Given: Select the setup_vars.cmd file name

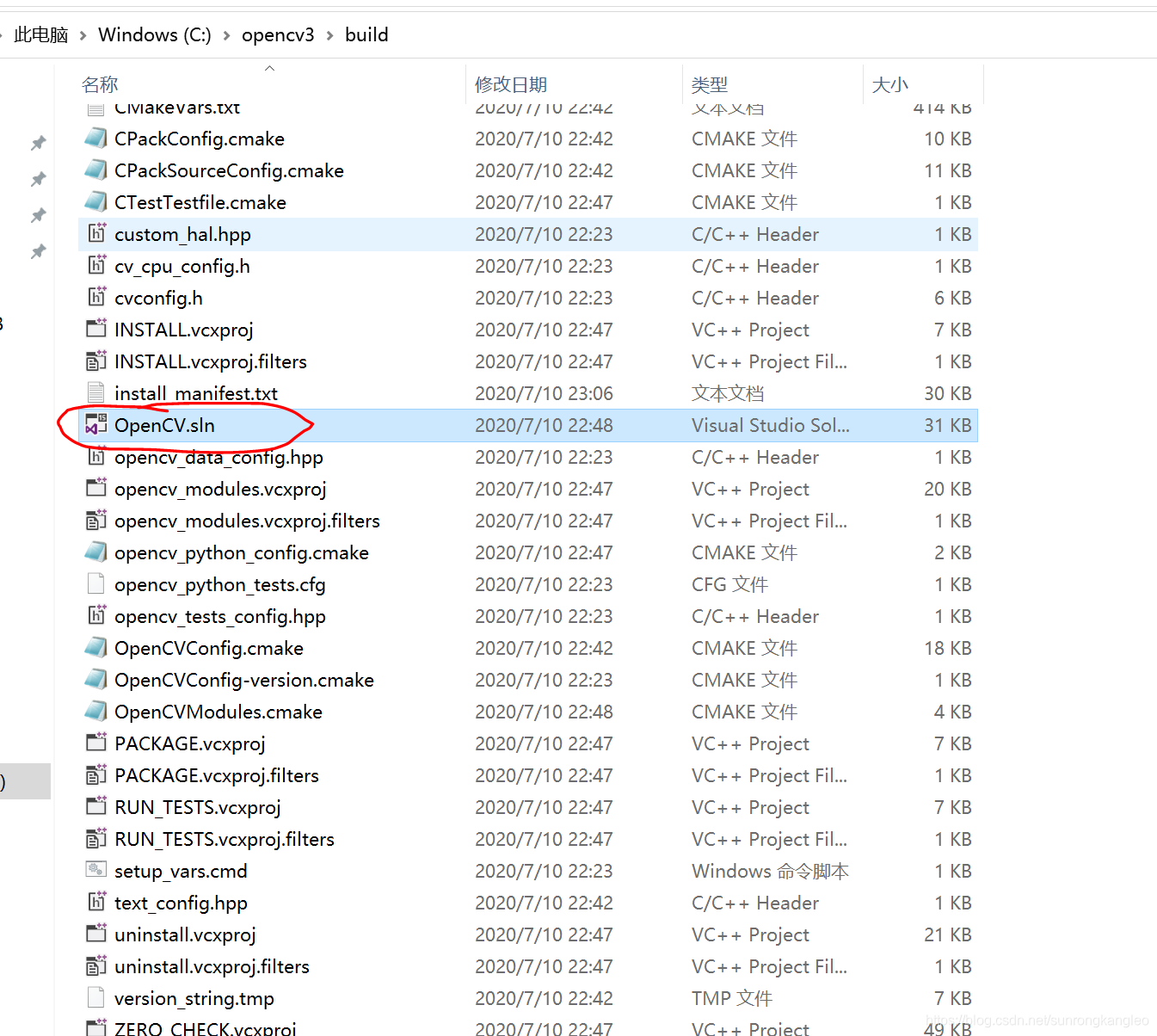Looking at the screenshot, I should click(181, 871).
